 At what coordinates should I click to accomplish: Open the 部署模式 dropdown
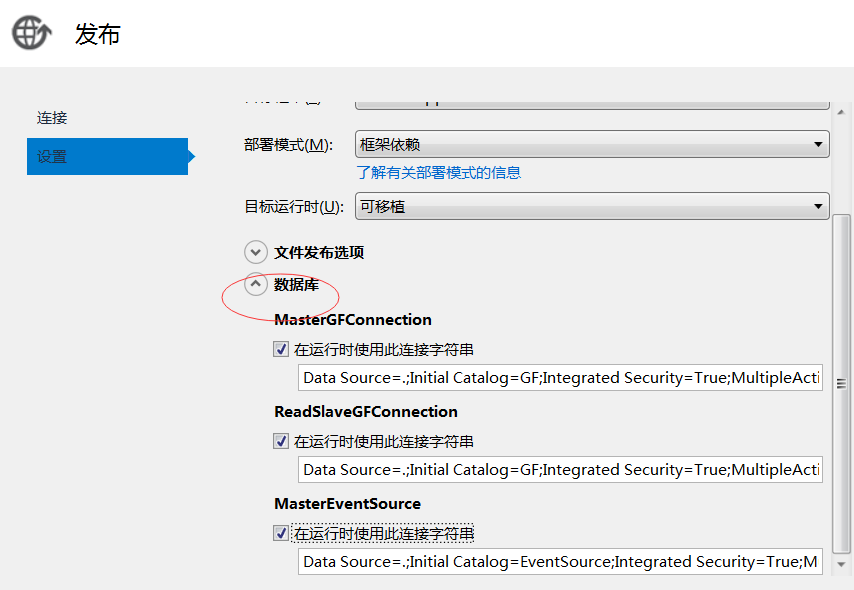pyautogui.click(x=592, y=145)
